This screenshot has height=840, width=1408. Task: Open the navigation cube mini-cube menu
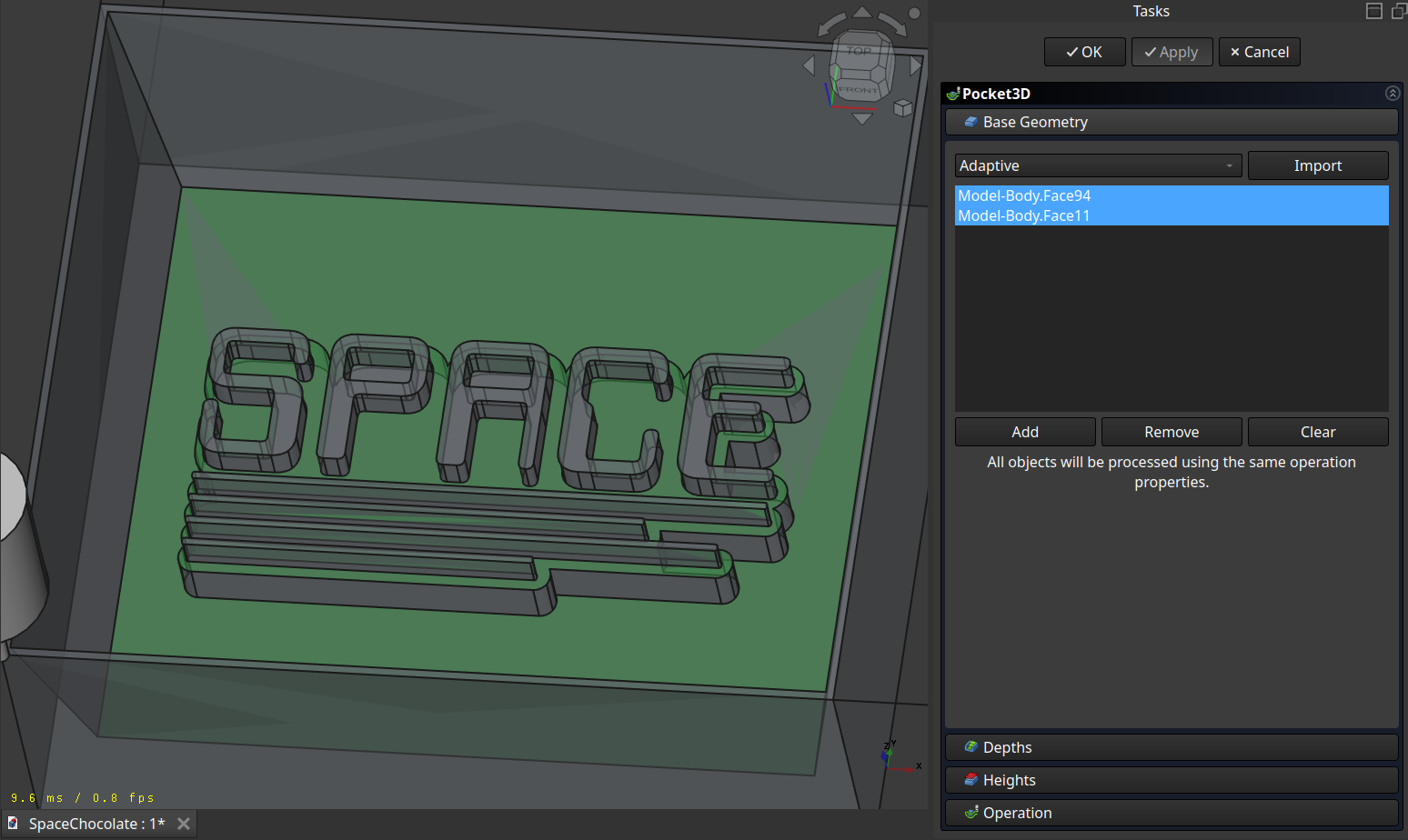click(902, 108)
